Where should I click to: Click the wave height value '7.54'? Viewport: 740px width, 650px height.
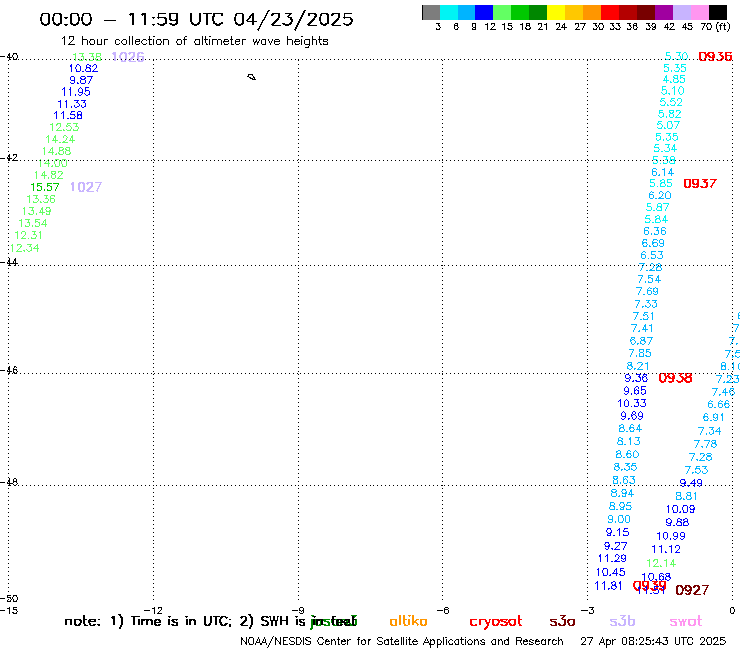[649, 279]
